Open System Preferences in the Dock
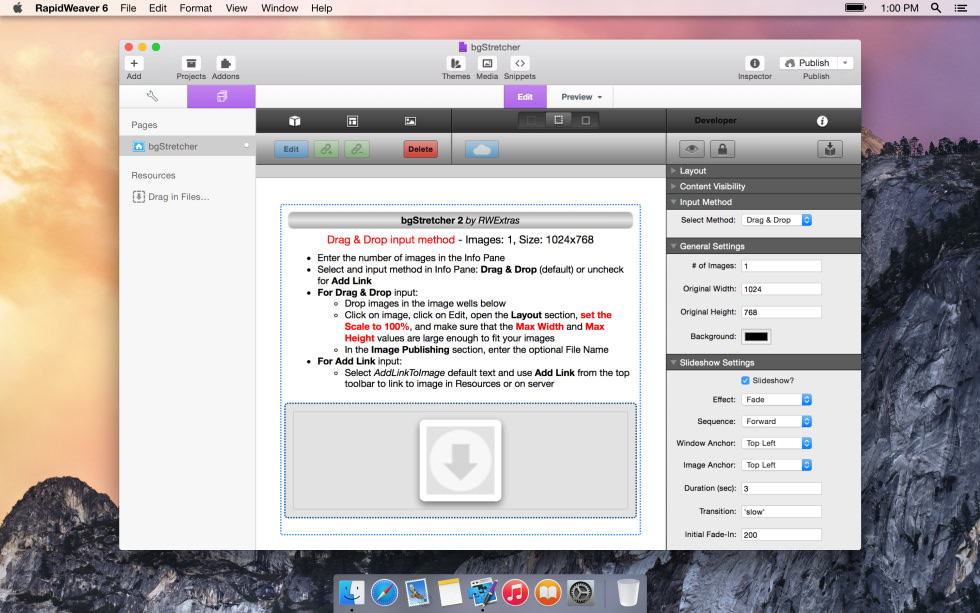This screenshot has width=980, height=613. [x=581, y=592]
